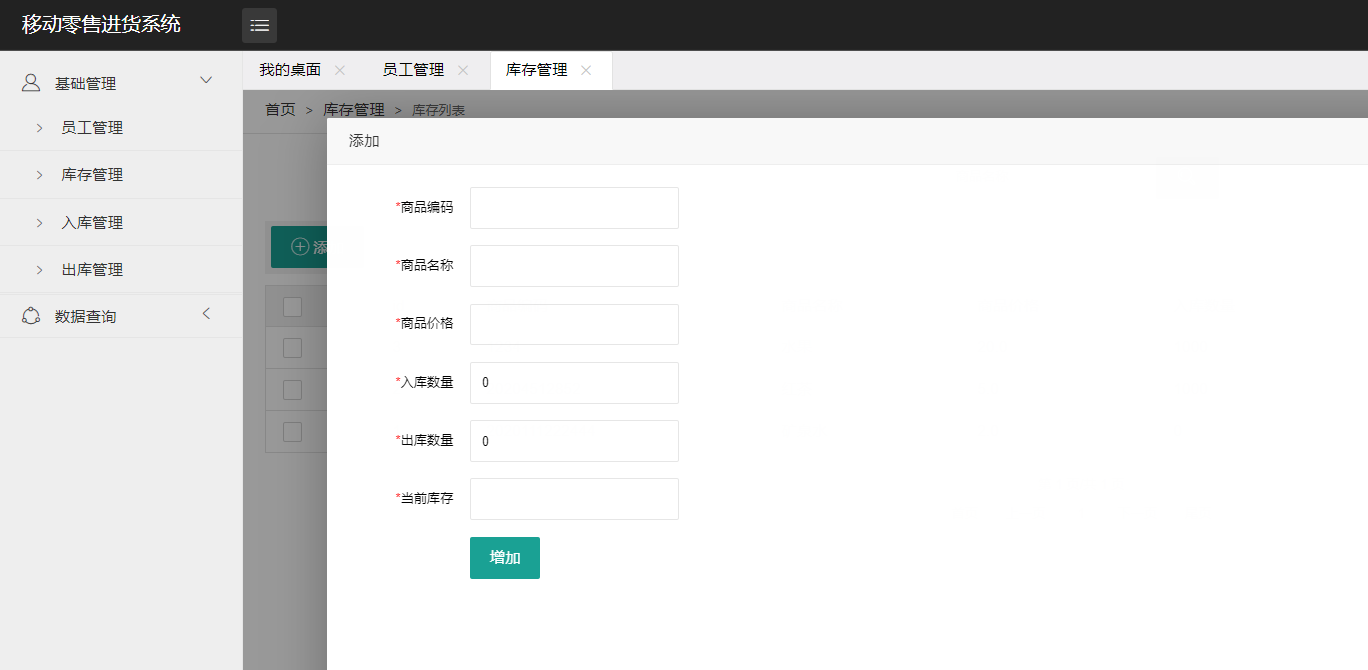Close the 库存管理 tab
This screenshot has height=670, width=1368.
(586, 70)
